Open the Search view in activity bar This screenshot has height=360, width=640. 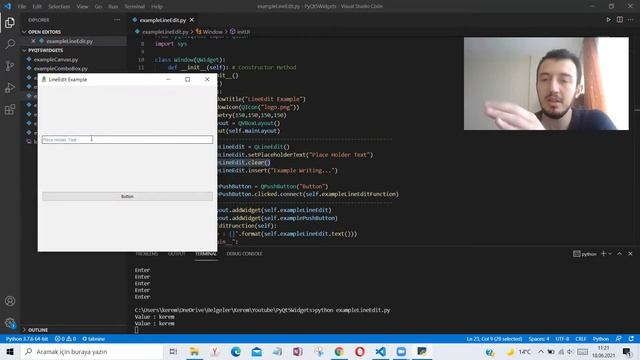click(10, 44)
